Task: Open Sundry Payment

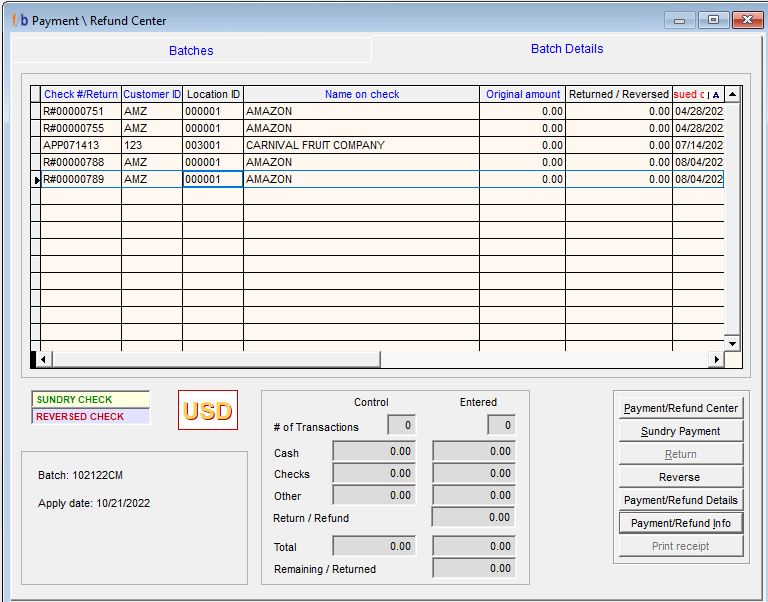Action: click(680, 431)
